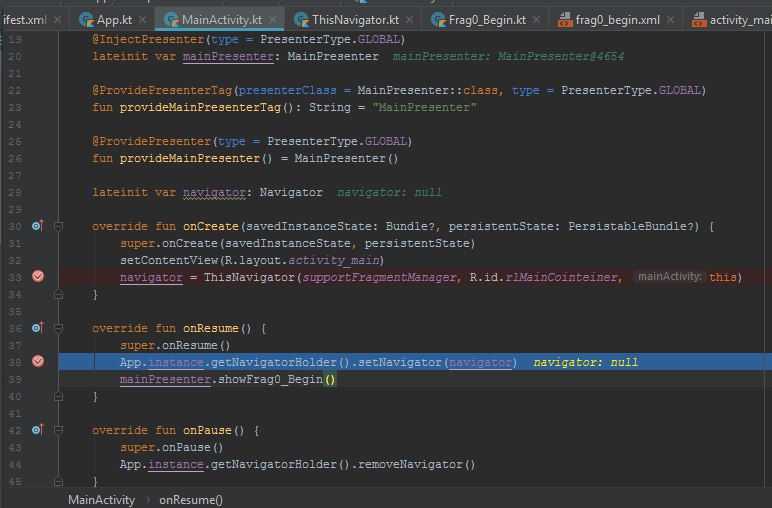
Task: Click the fold end marker on line 40
Action: click(58, 396)
